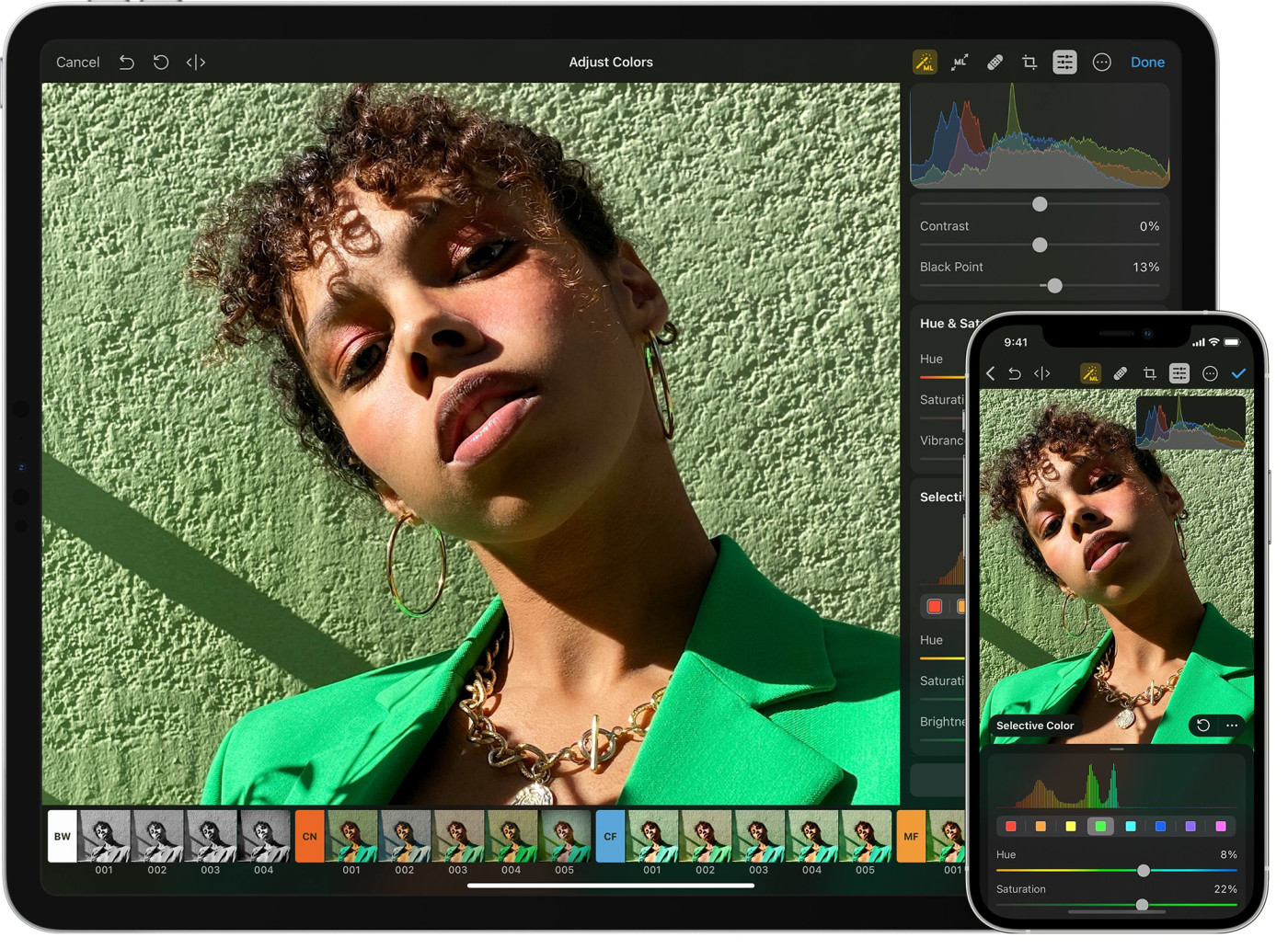
Task: Open the ML Super Resolution resize tool
Action: [960, 62]
